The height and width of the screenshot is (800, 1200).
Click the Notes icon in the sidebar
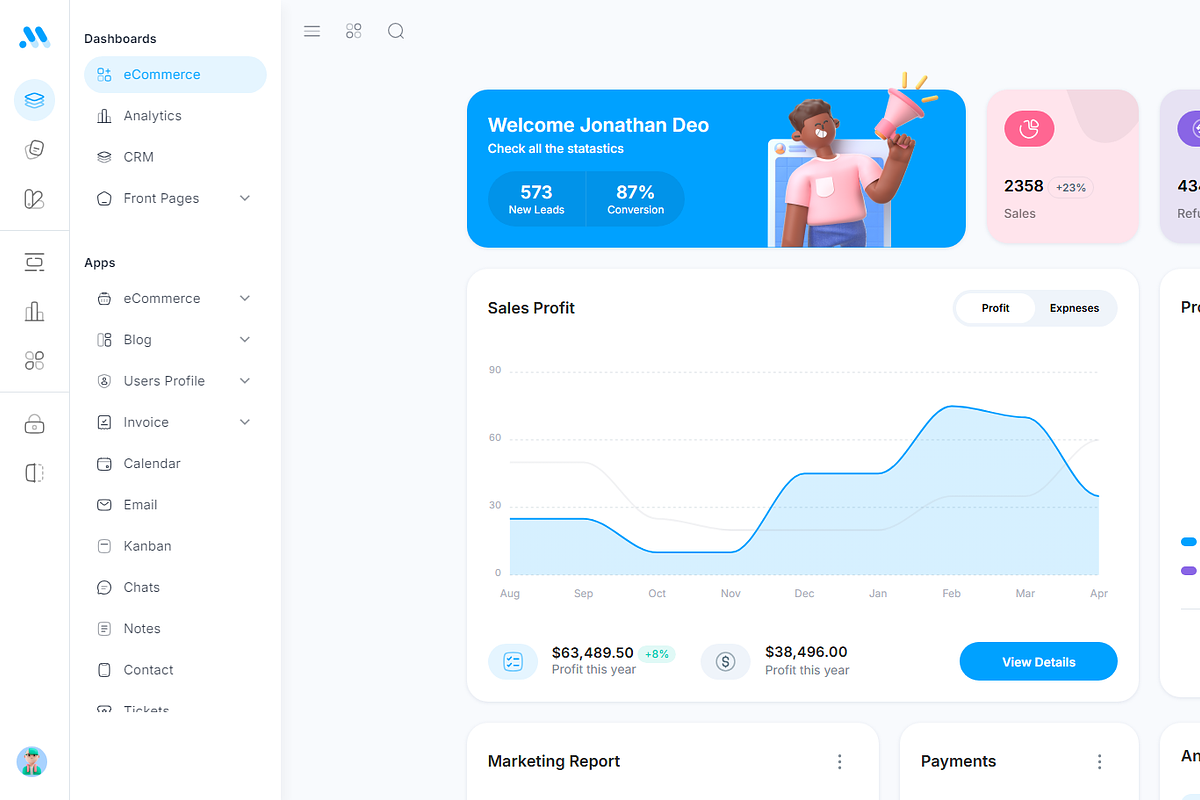click(x=104, y=629)
